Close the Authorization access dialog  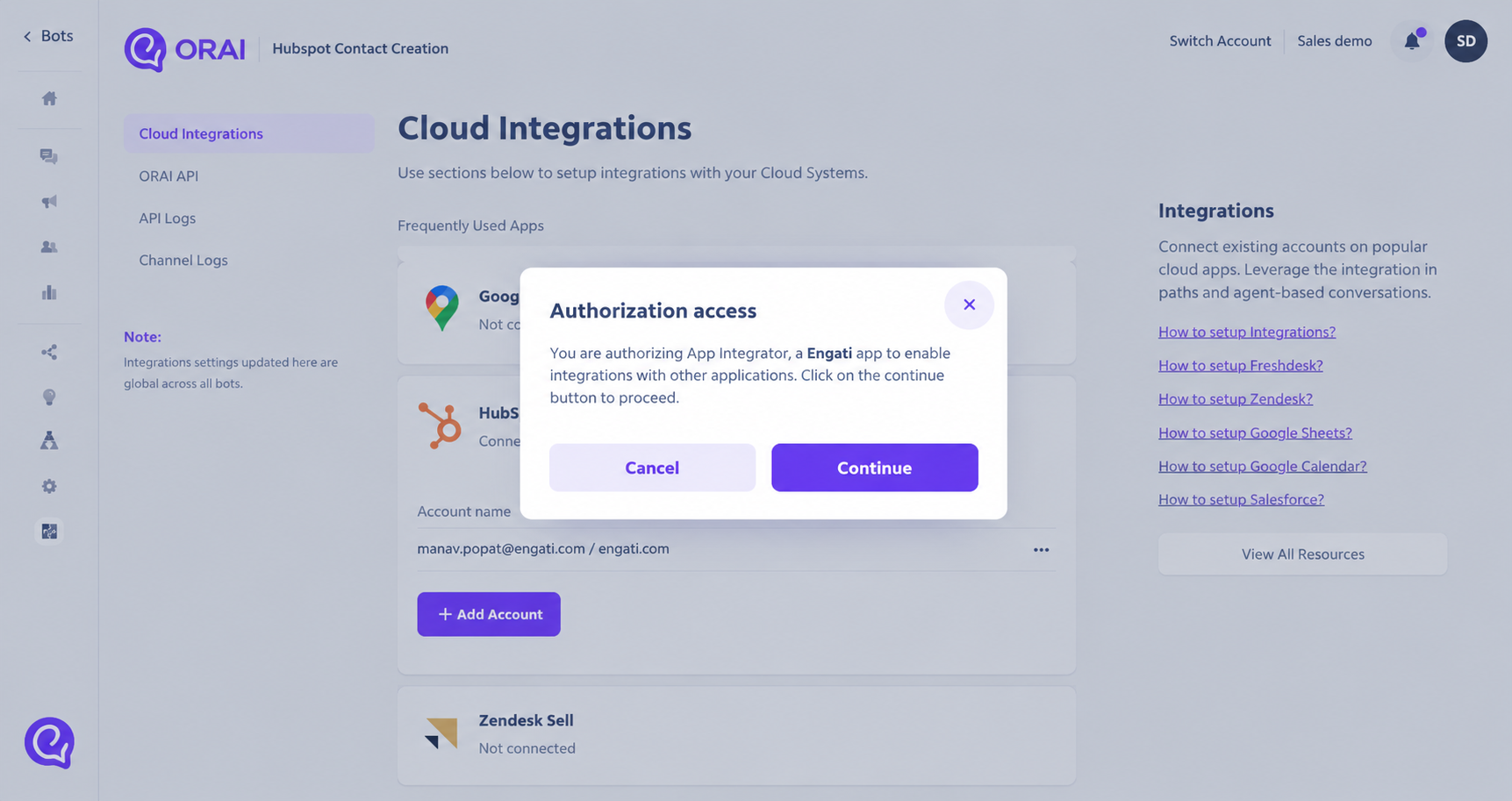coord(969,304)
